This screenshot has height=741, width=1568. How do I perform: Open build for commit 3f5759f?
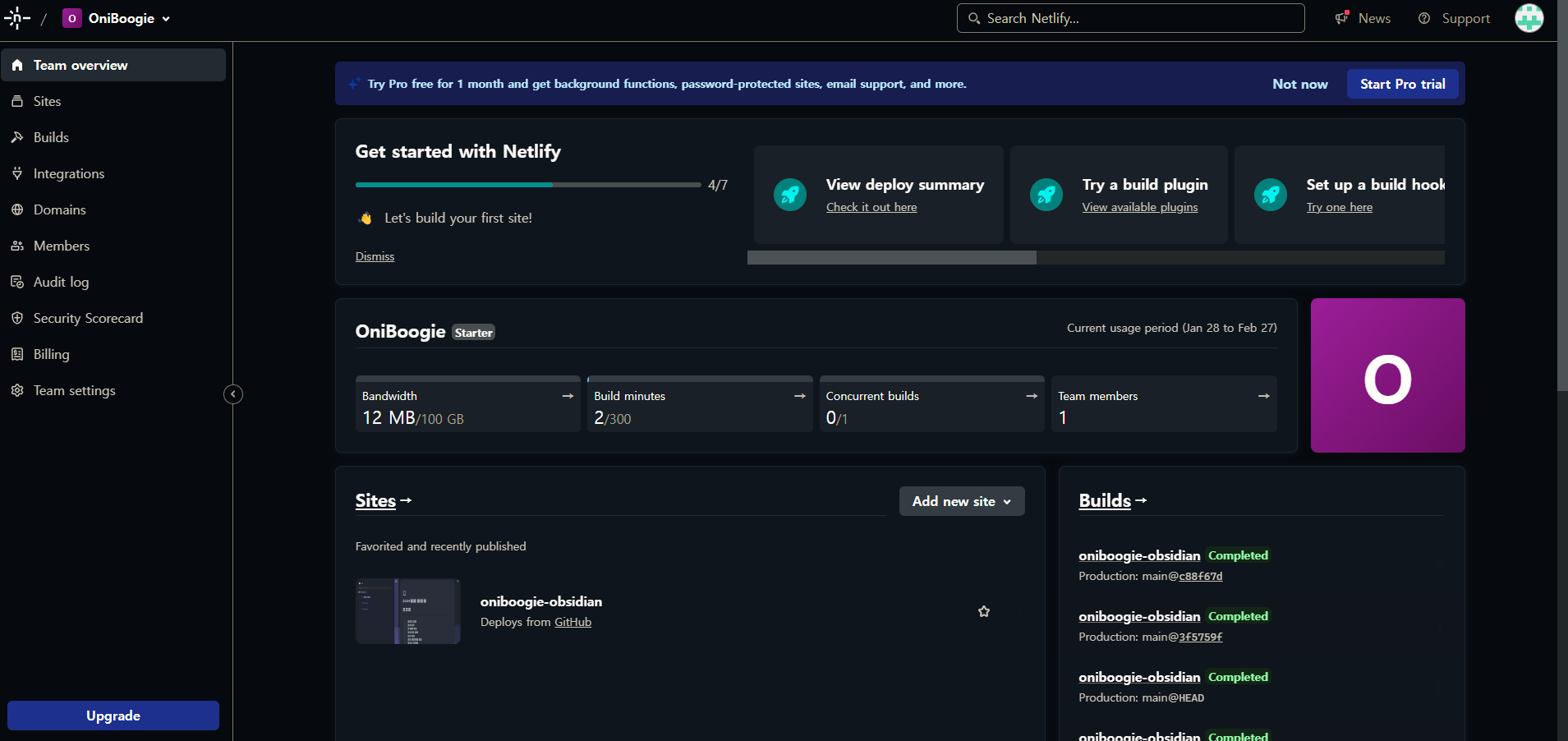tap(1201, 637)
